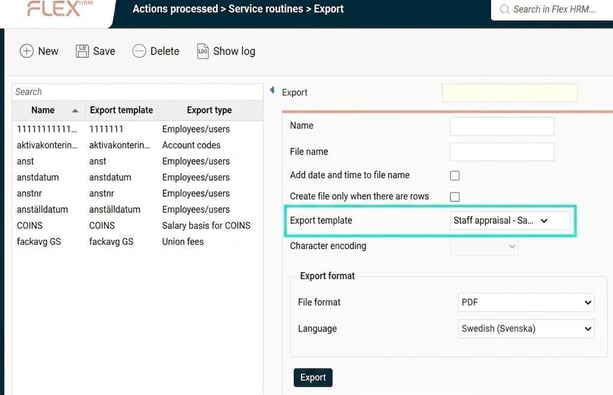Open the Export template dropdown
613x395 pixels.
tap(509, 221)
